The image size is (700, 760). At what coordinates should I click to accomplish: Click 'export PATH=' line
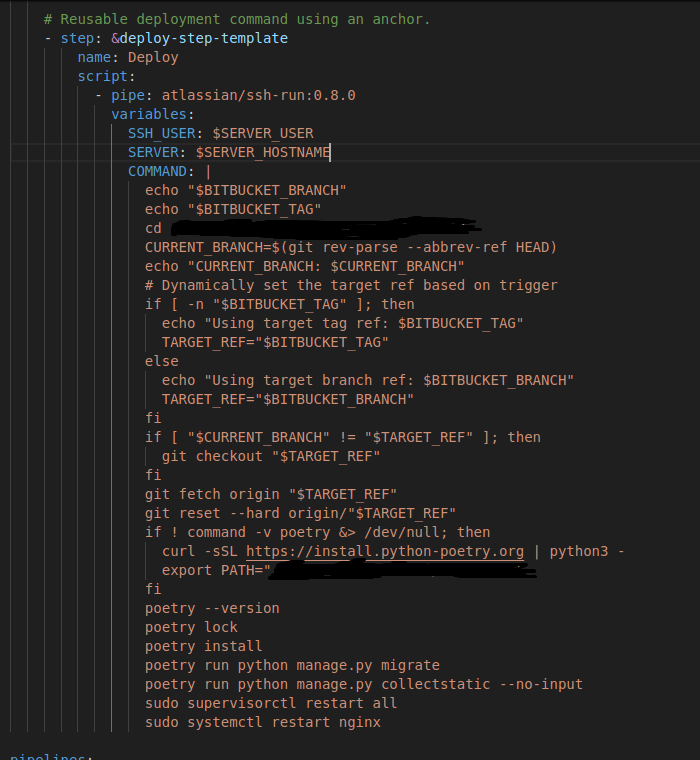tap(349, 570)
